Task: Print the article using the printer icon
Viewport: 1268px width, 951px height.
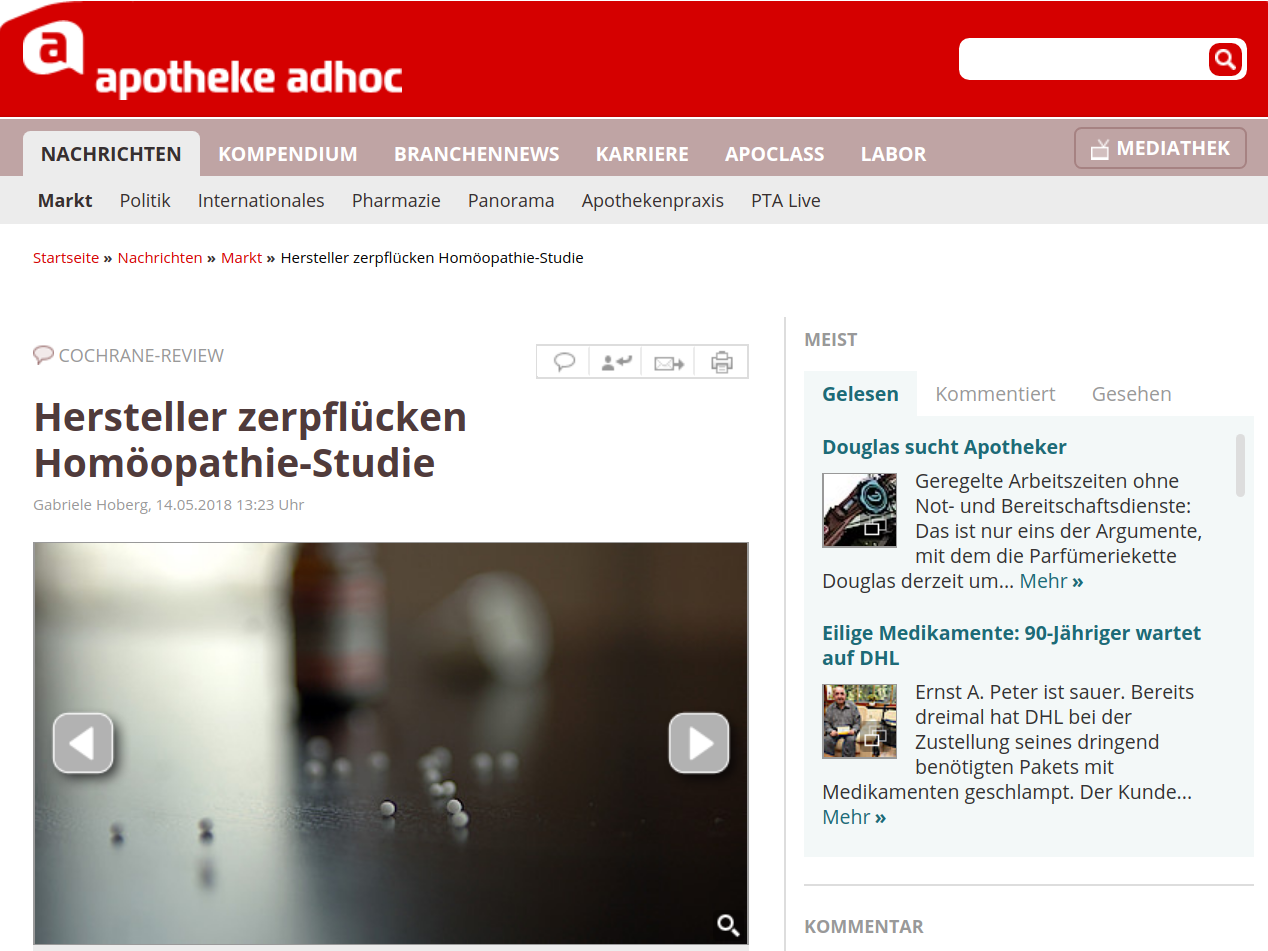Action: [721, 362]
